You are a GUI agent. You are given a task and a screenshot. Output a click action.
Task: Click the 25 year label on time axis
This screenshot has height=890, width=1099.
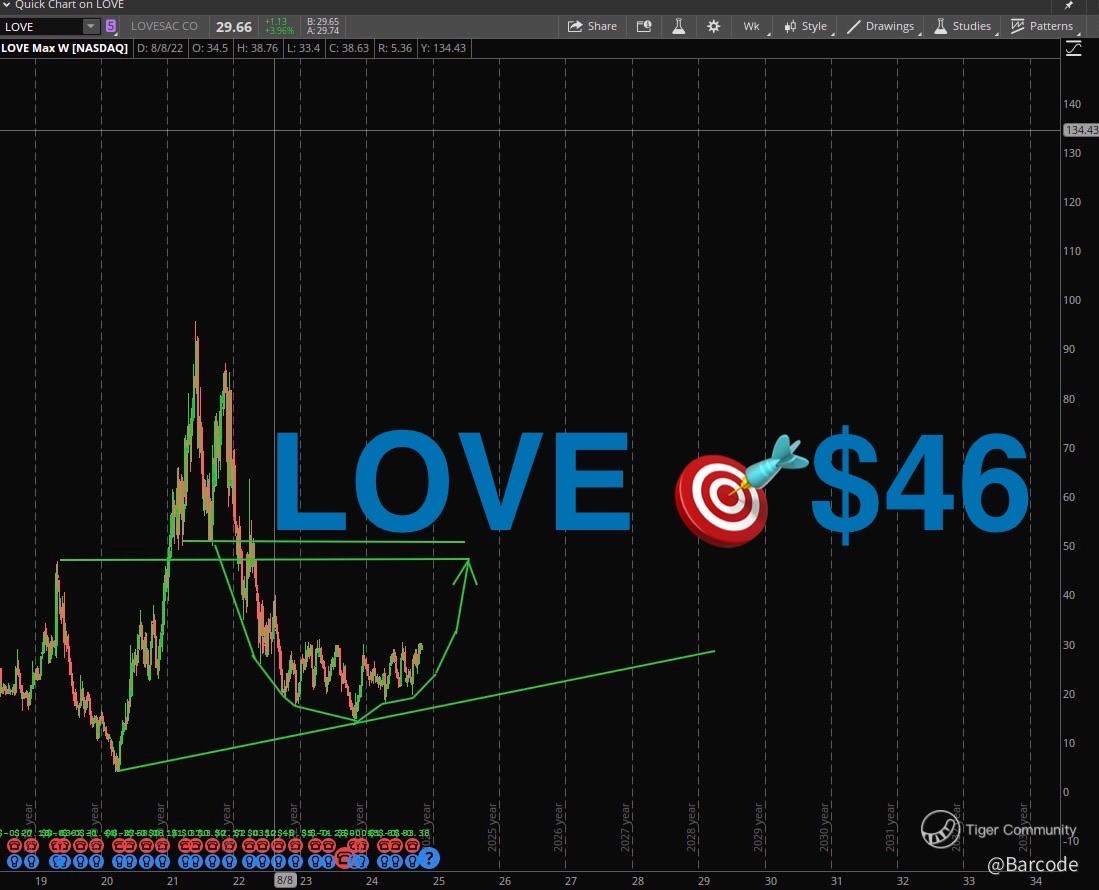point(438,881)
